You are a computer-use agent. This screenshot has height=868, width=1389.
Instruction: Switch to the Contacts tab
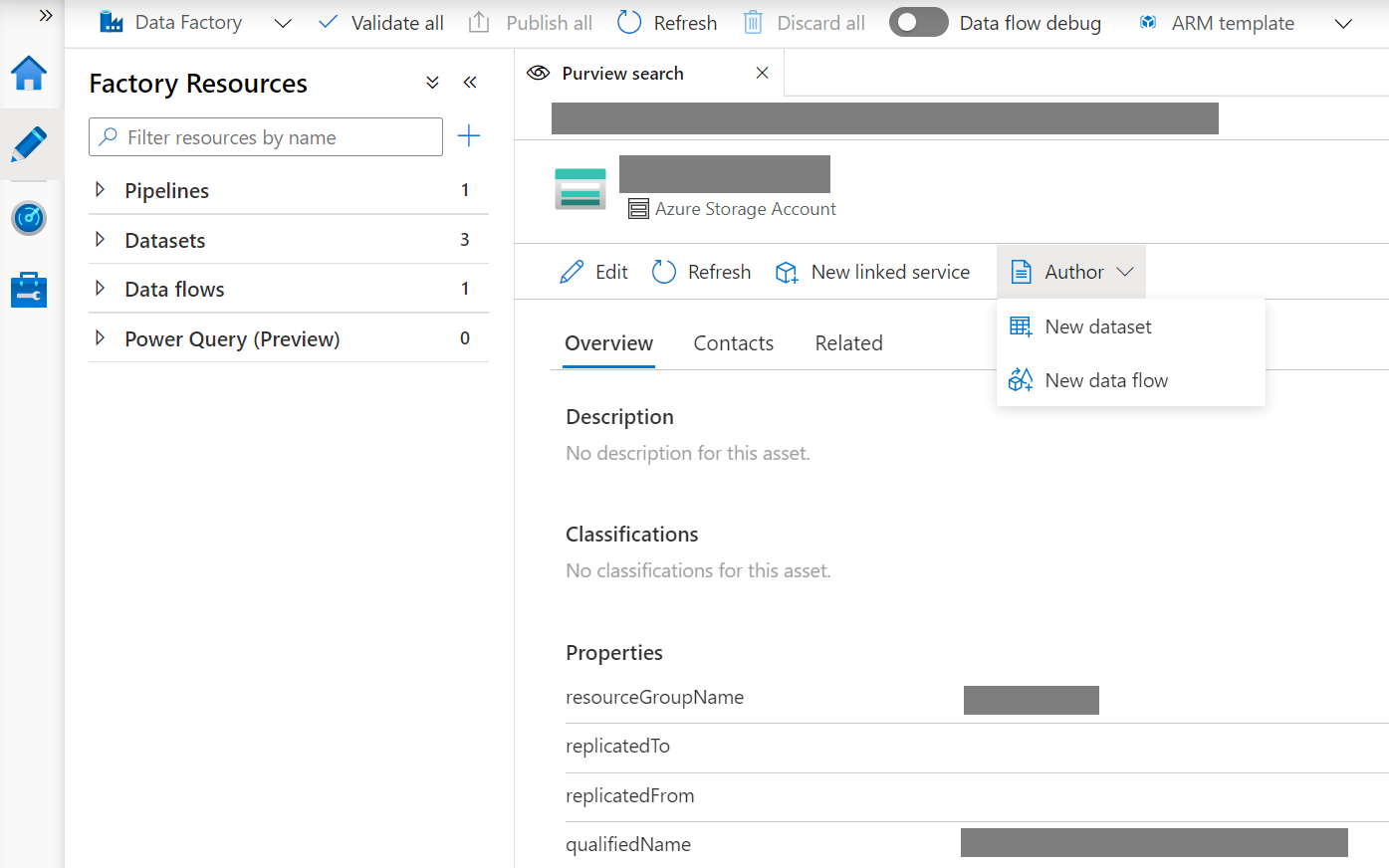pos(733,343)
